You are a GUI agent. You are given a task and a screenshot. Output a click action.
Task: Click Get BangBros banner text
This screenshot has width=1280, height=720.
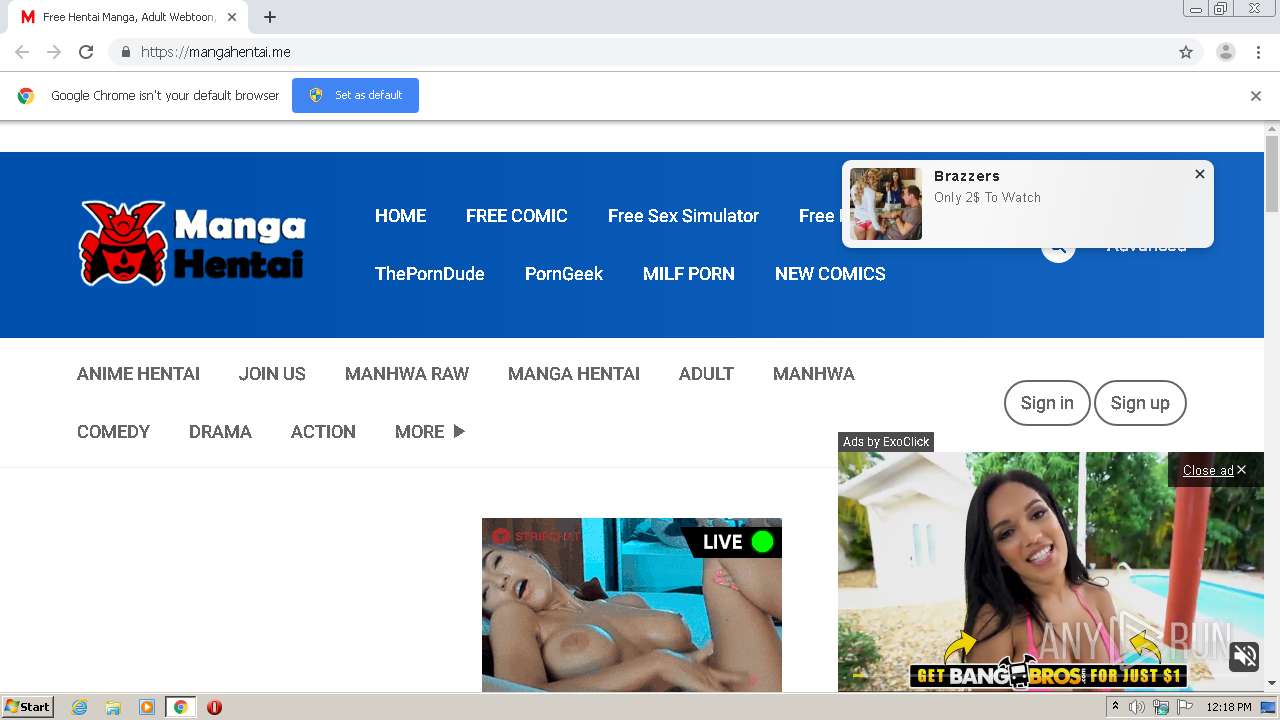click(x=1048, y=675)
